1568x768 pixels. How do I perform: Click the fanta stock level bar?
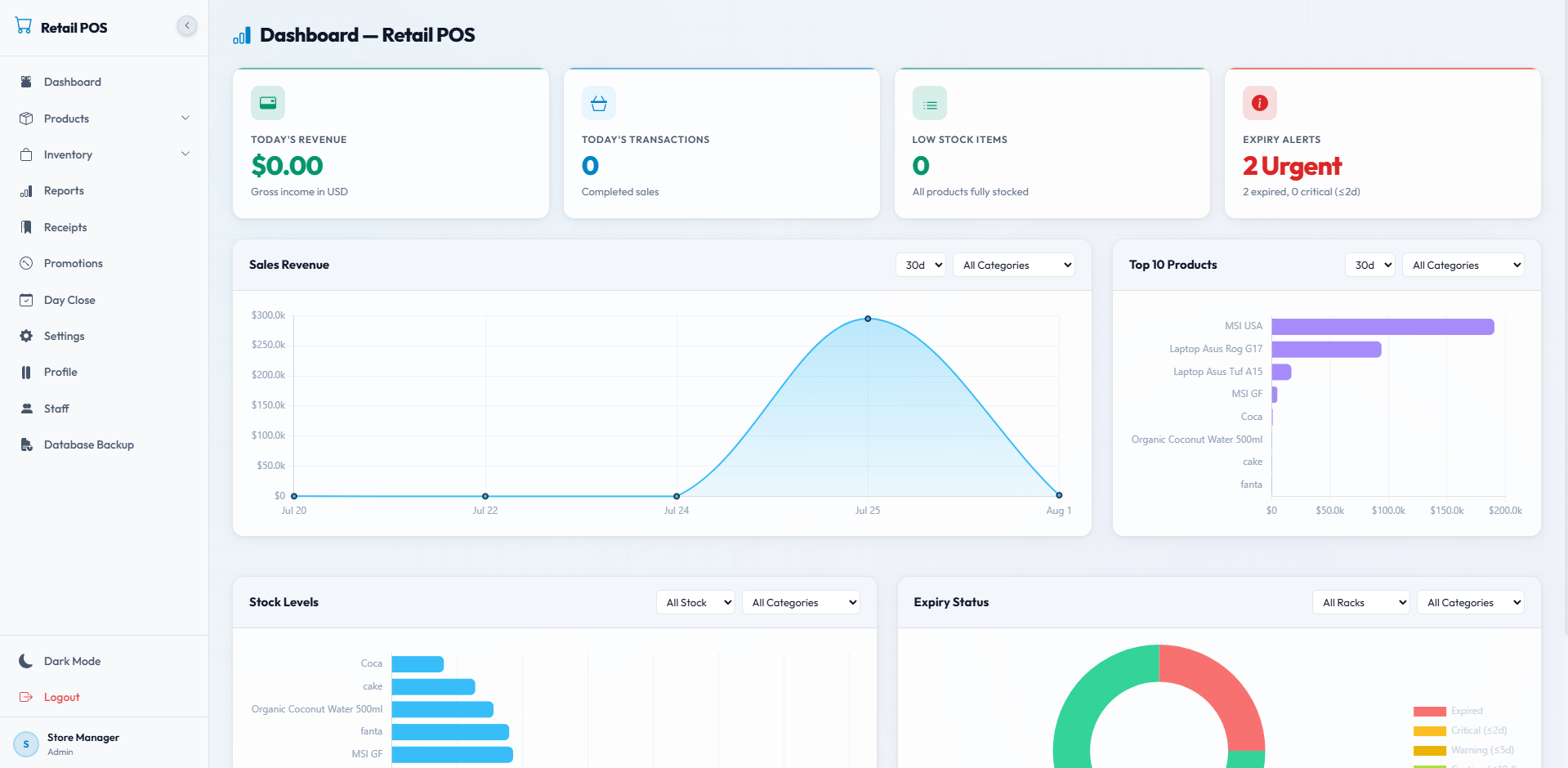[x=450, y=732]
